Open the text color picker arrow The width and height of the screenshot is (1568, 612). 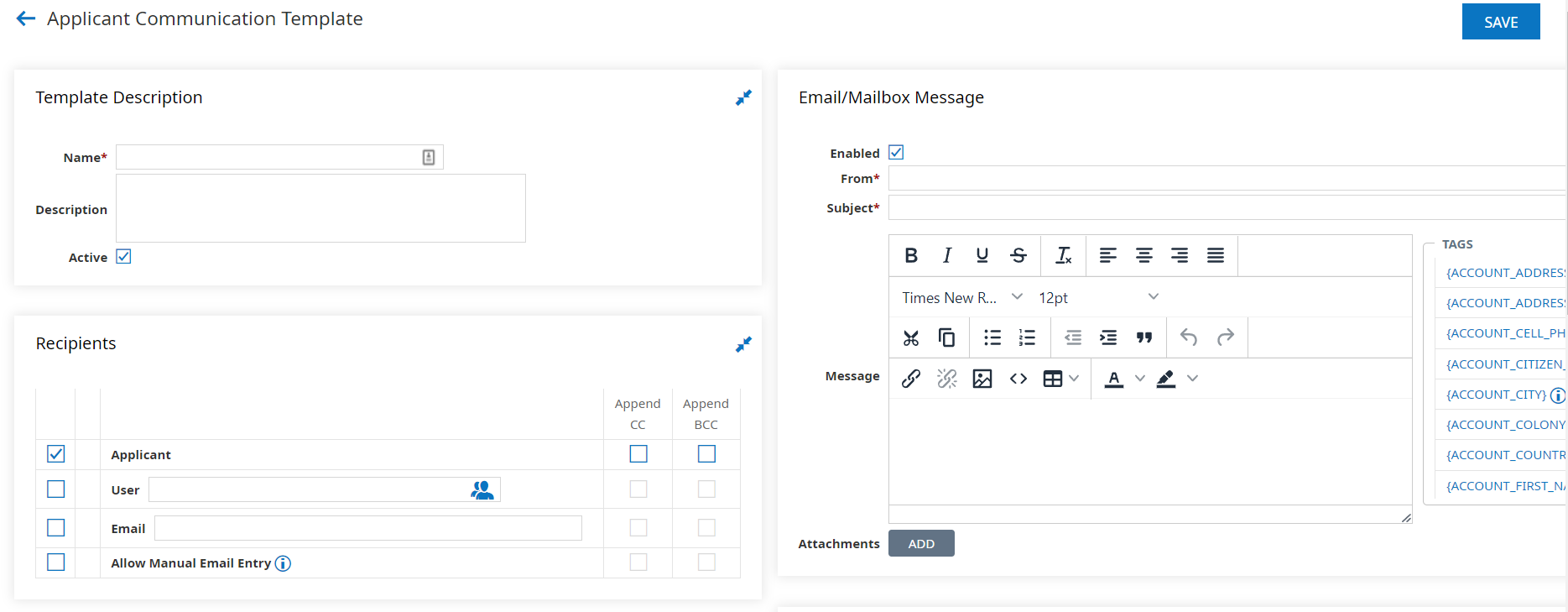click(x=1140, y=379)
